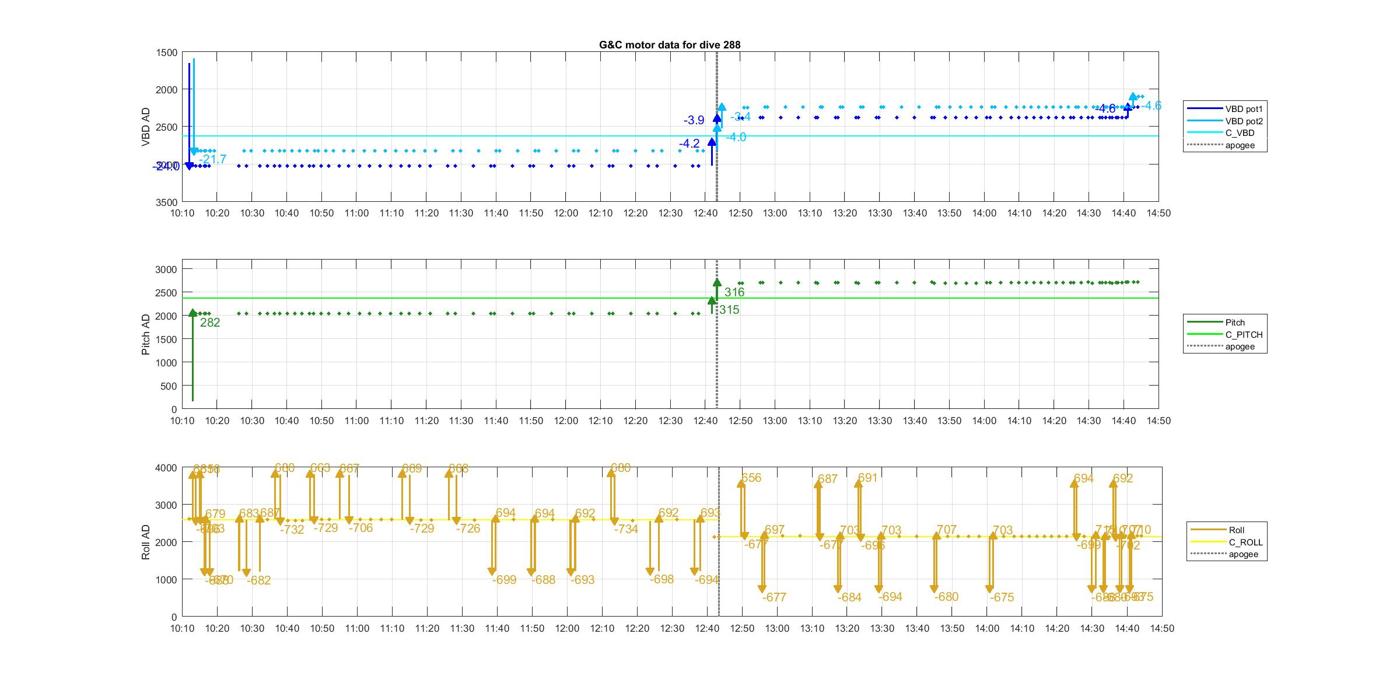Click the '-732' roll data label

(x=292, y=530)
